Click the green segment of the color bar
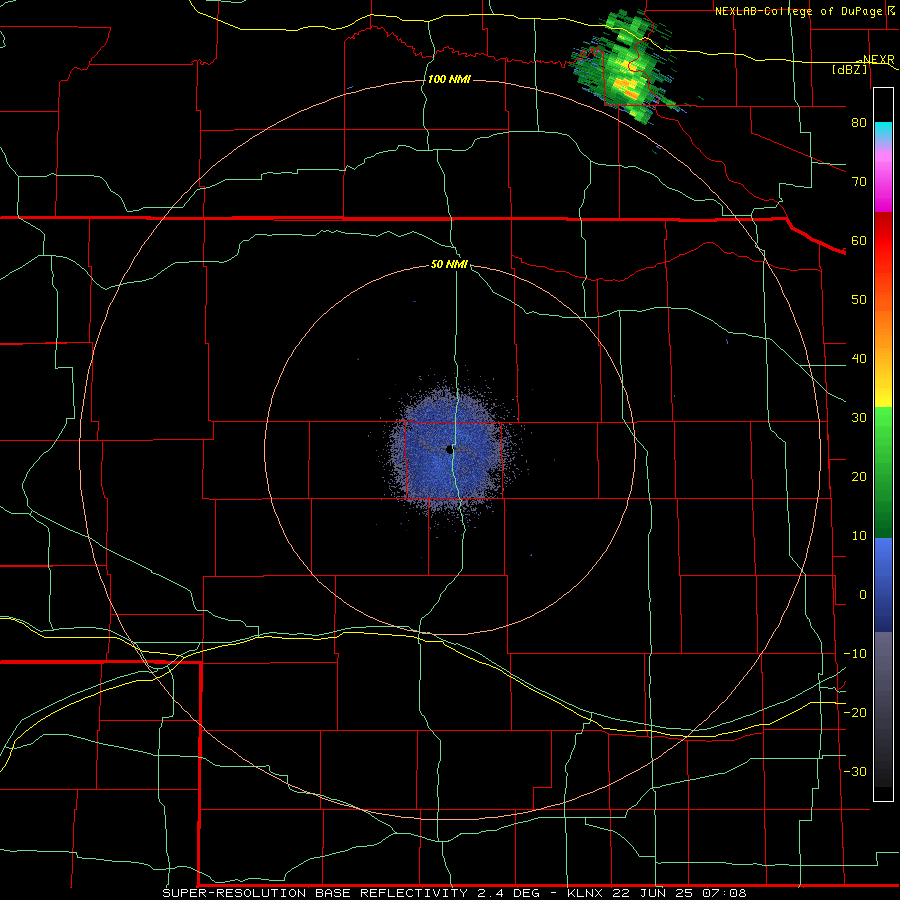The image size is (900, 900). (x=883, y=472)
